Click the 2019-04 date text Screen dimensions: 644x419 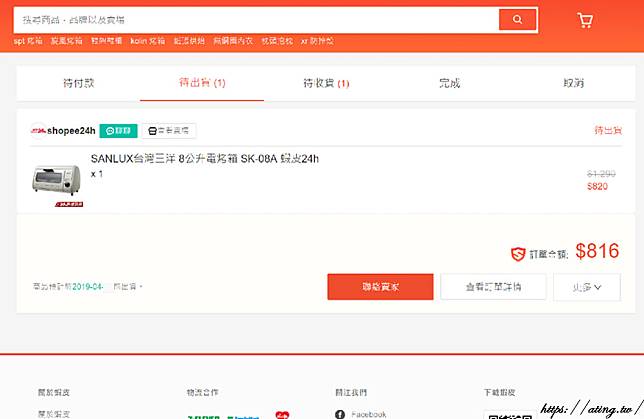click(x=87, y=287)
